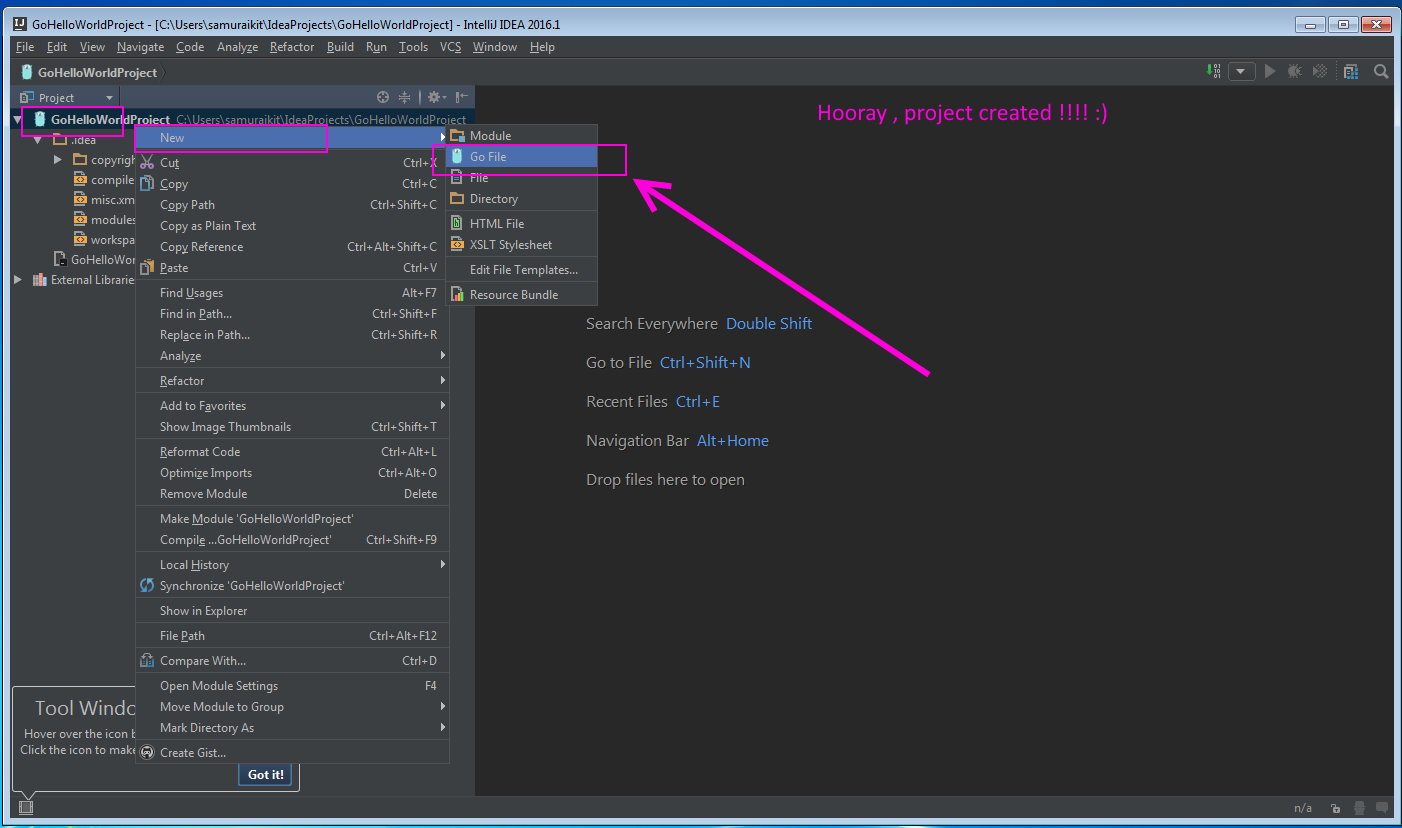Choose Directory in New submenu

pos(521,199)
